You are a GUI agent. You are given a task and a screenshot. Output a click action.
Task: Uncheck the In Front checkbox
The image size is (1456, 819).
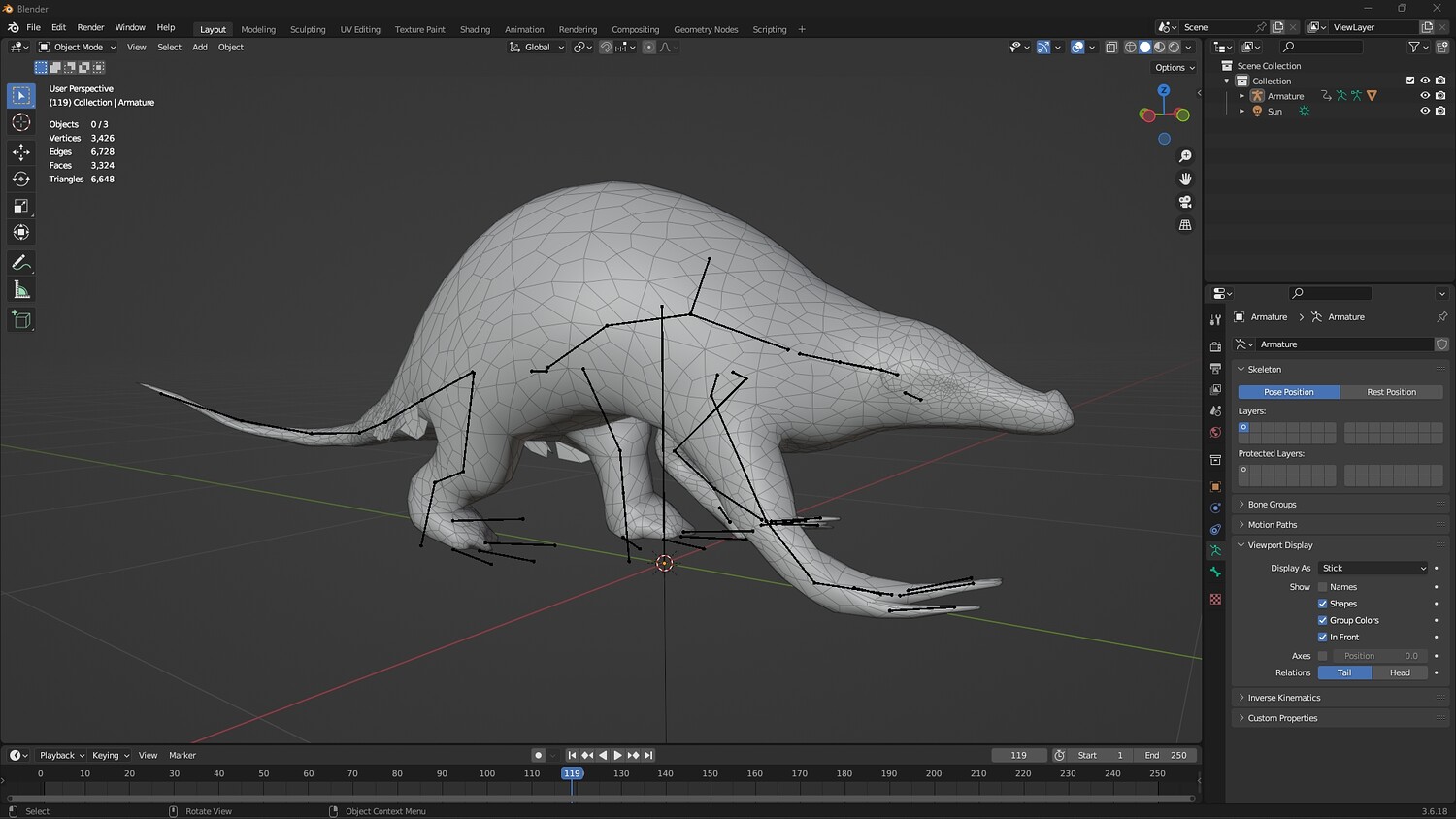pos(1322,638)
